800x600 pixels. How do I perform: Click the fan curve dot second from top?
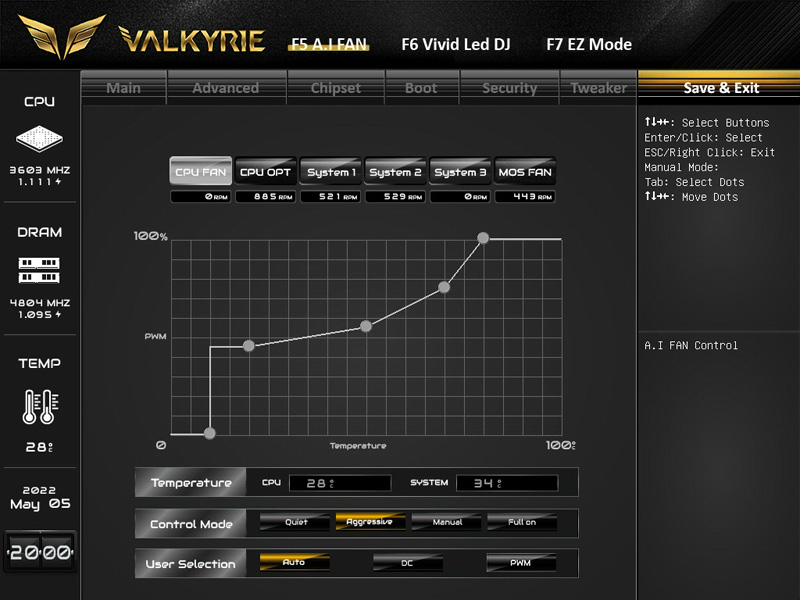point(444,287)
